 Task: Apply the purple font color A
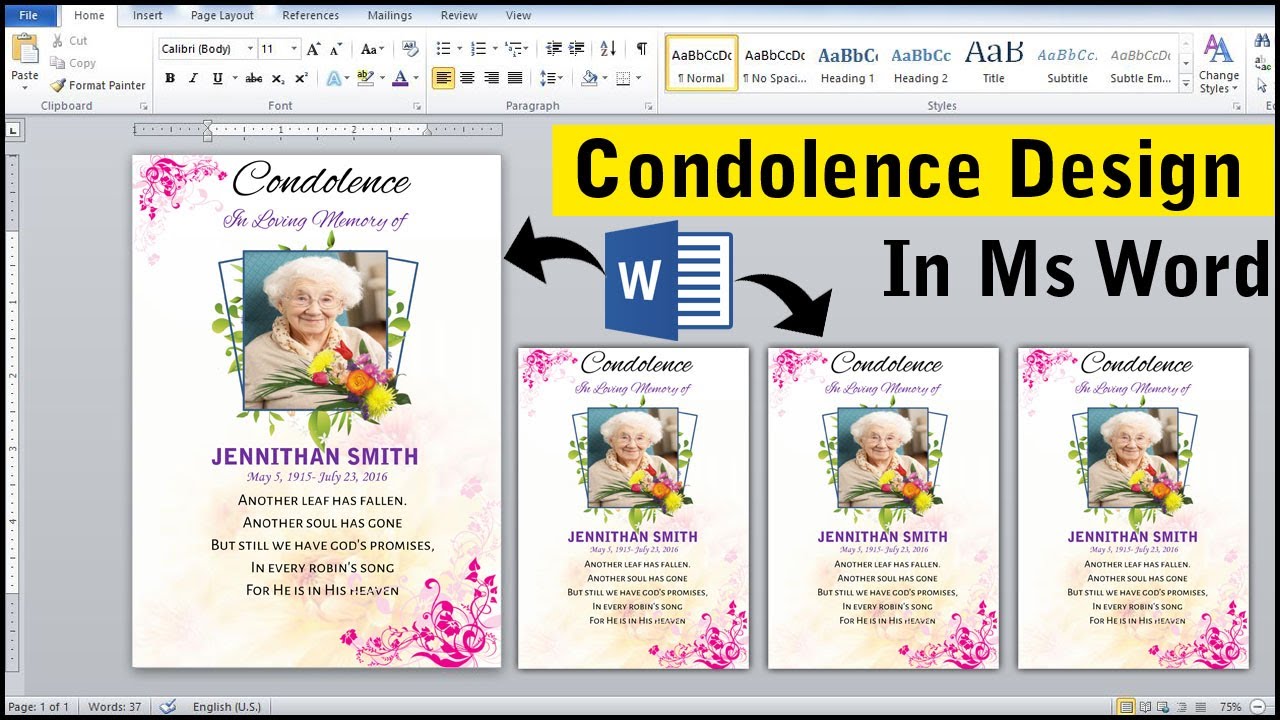click(400, 78)
